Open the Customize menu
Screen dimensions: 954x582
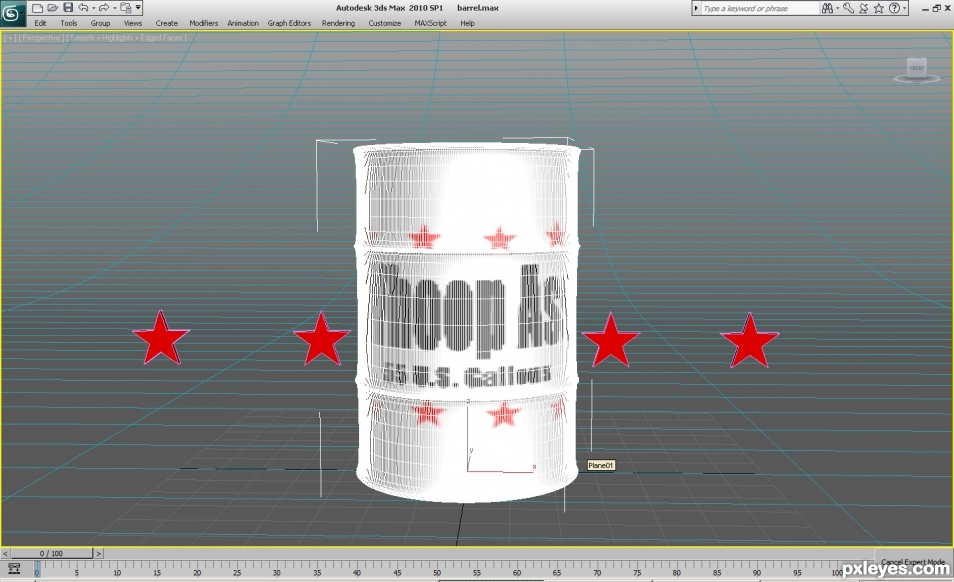tap(385, 23)
